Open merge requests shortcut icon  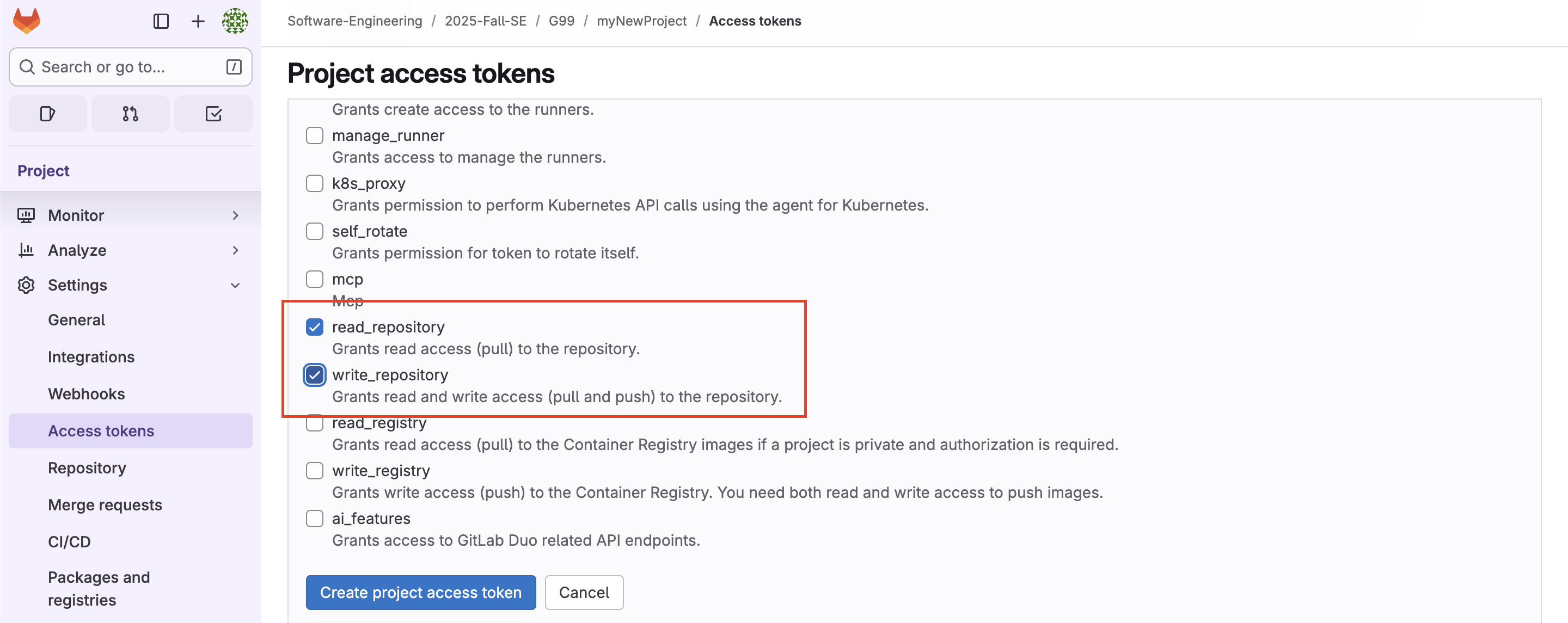point(130,114)
